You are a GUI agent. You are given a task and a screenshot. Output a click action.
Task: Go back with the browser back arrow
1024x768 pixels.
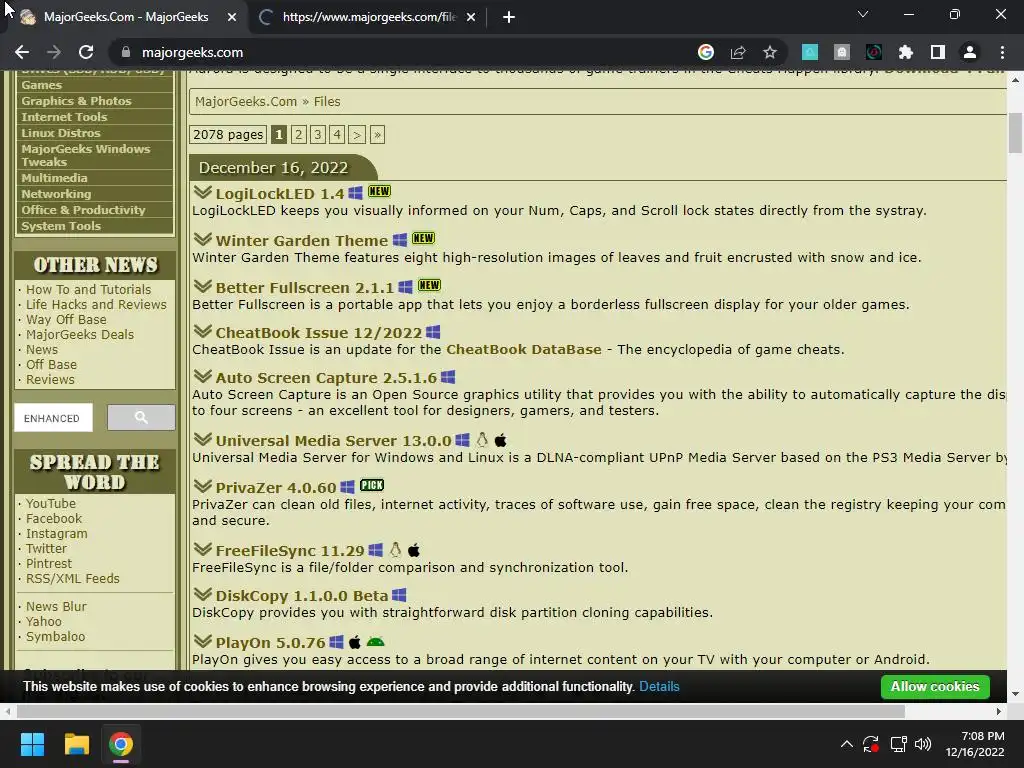[x=22, y=52]
